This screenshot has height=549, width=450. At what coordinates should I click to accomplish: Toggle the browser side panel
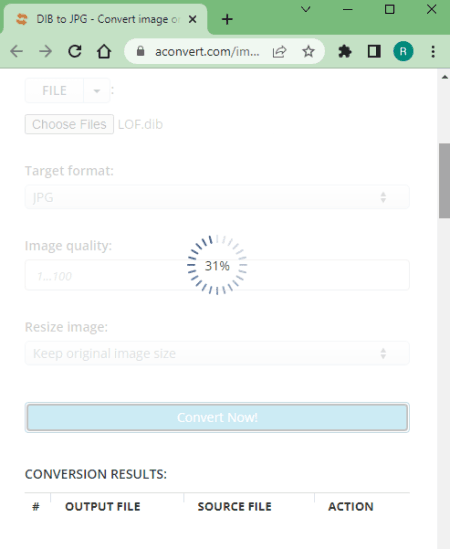tap(374, 52)
